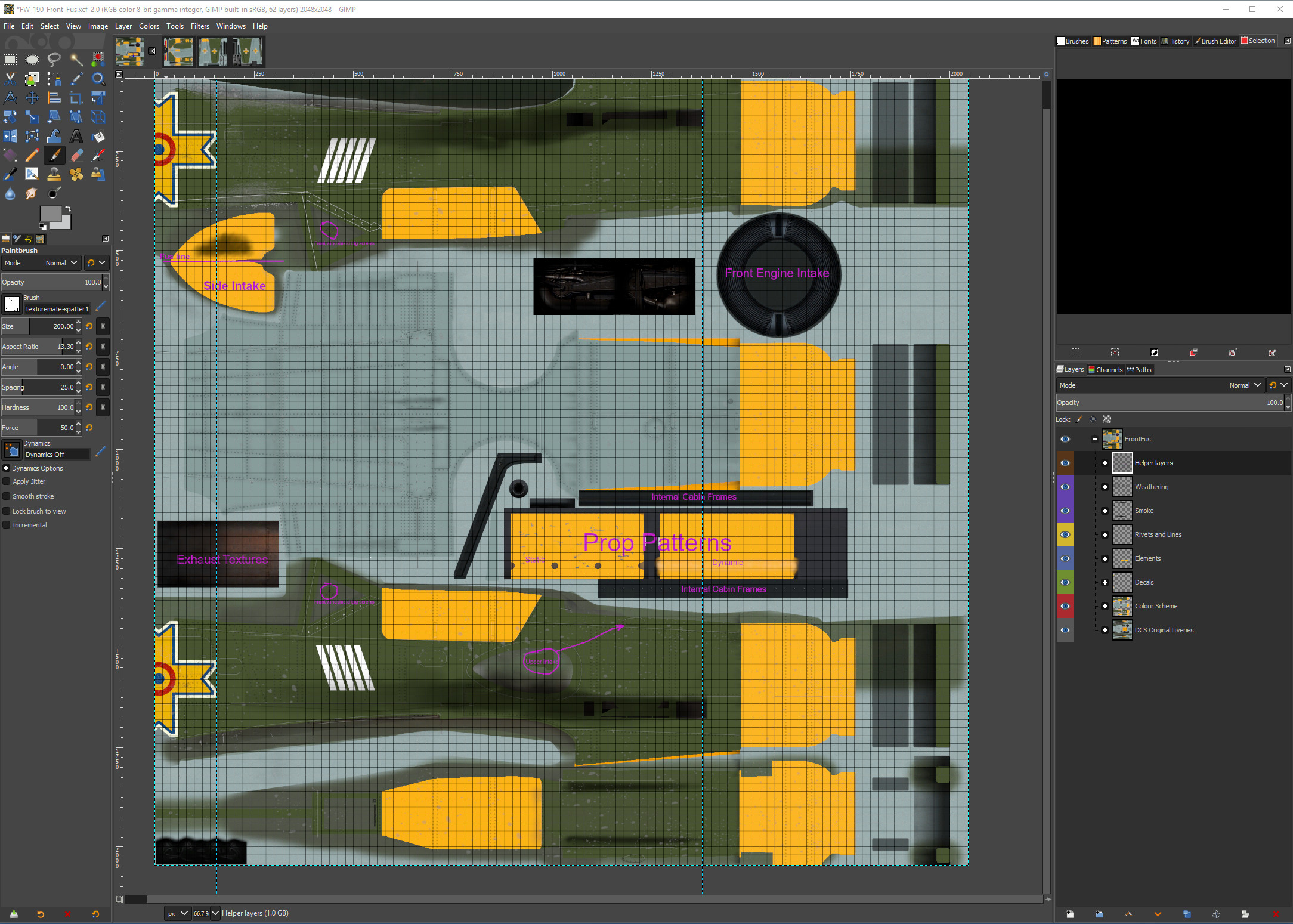
Task: Check the Apply Jitter option
Action: click(7, 481)
